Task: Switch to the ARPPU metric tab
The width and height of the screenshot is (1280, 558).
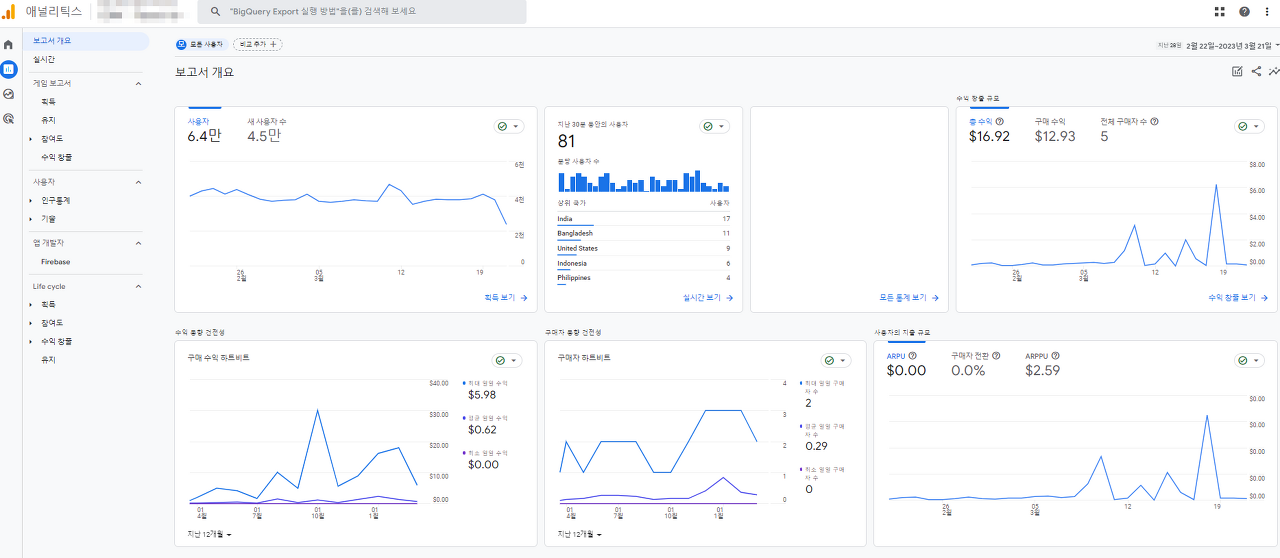Action: point(1042,364)
